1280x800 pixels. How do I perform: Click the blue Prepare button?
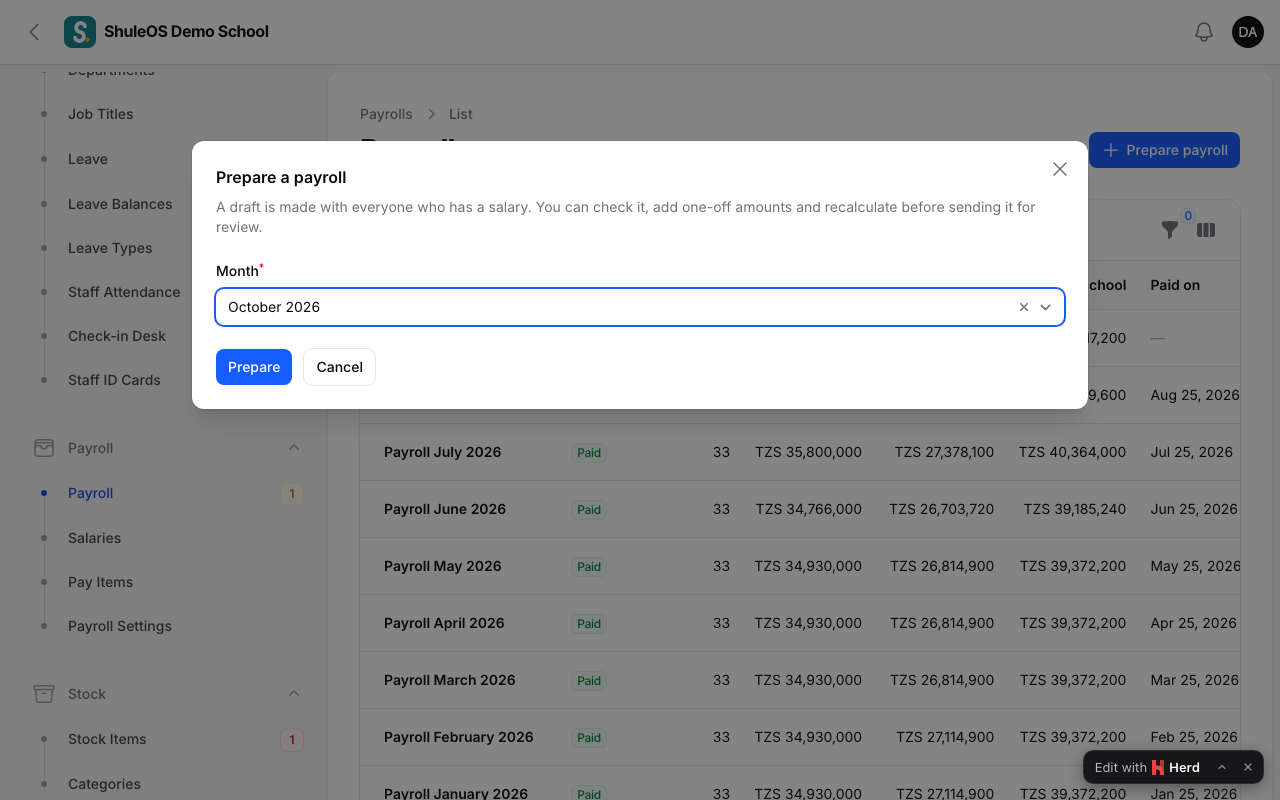(x=254, y=367)
